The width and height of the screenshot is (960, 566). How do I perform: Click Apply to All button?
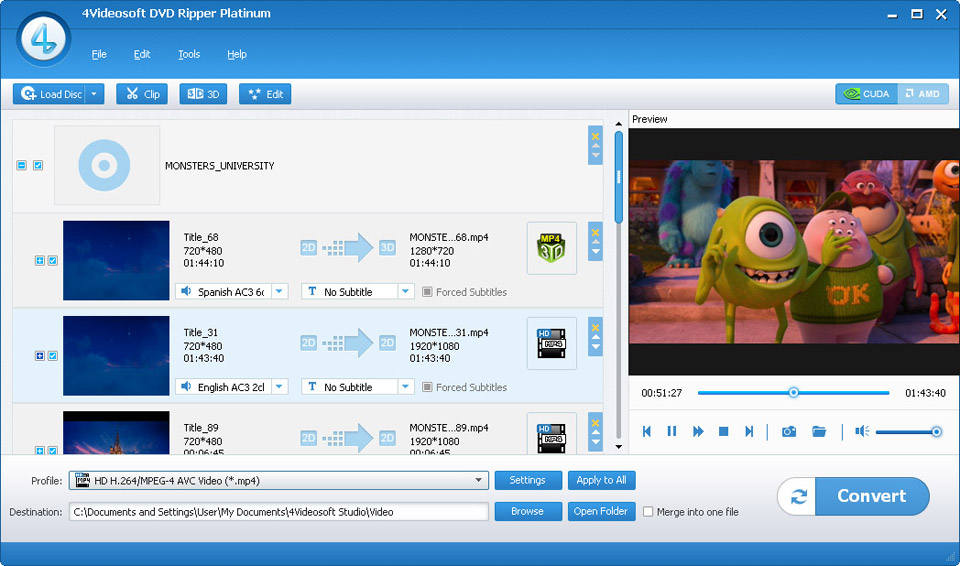point(601,480)
